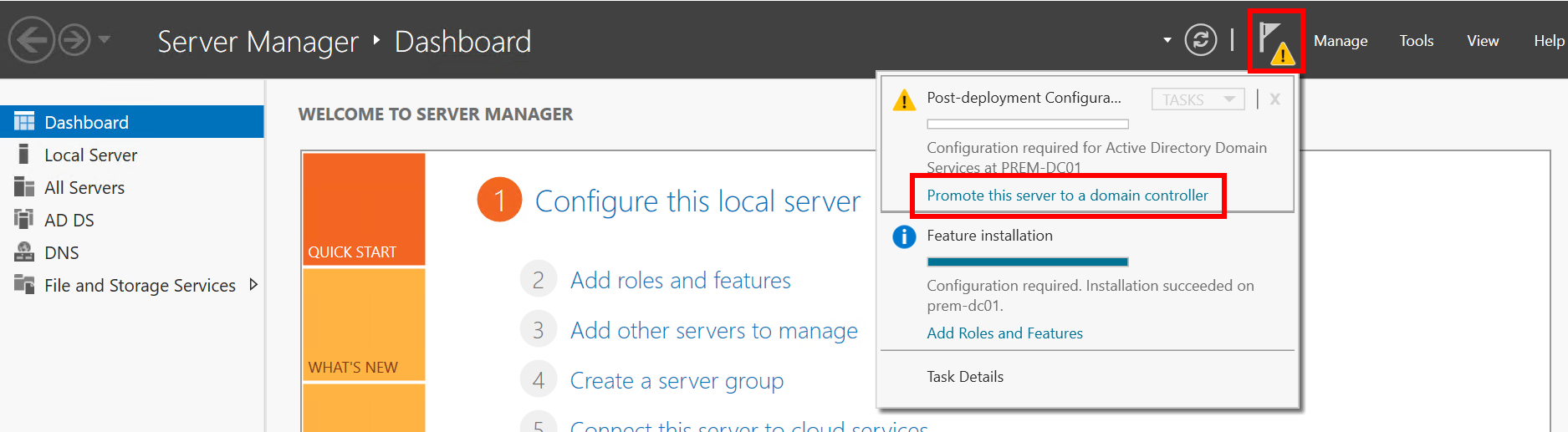This screenshot has height=432, width=1568.
Task: Click the step 2 number circle
Action: coord(539,280)
